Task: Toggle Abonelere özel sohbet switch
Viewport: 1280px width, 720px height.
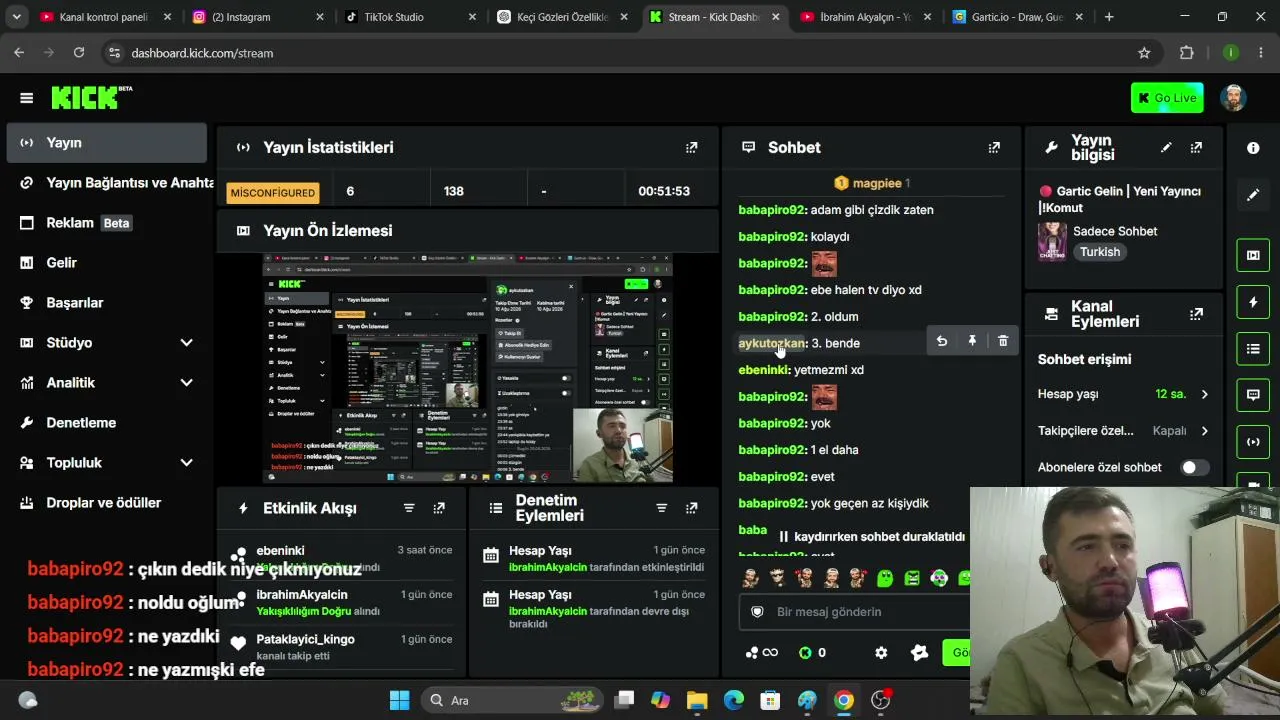Action: pyautogui.click(x=1194, y=467)
